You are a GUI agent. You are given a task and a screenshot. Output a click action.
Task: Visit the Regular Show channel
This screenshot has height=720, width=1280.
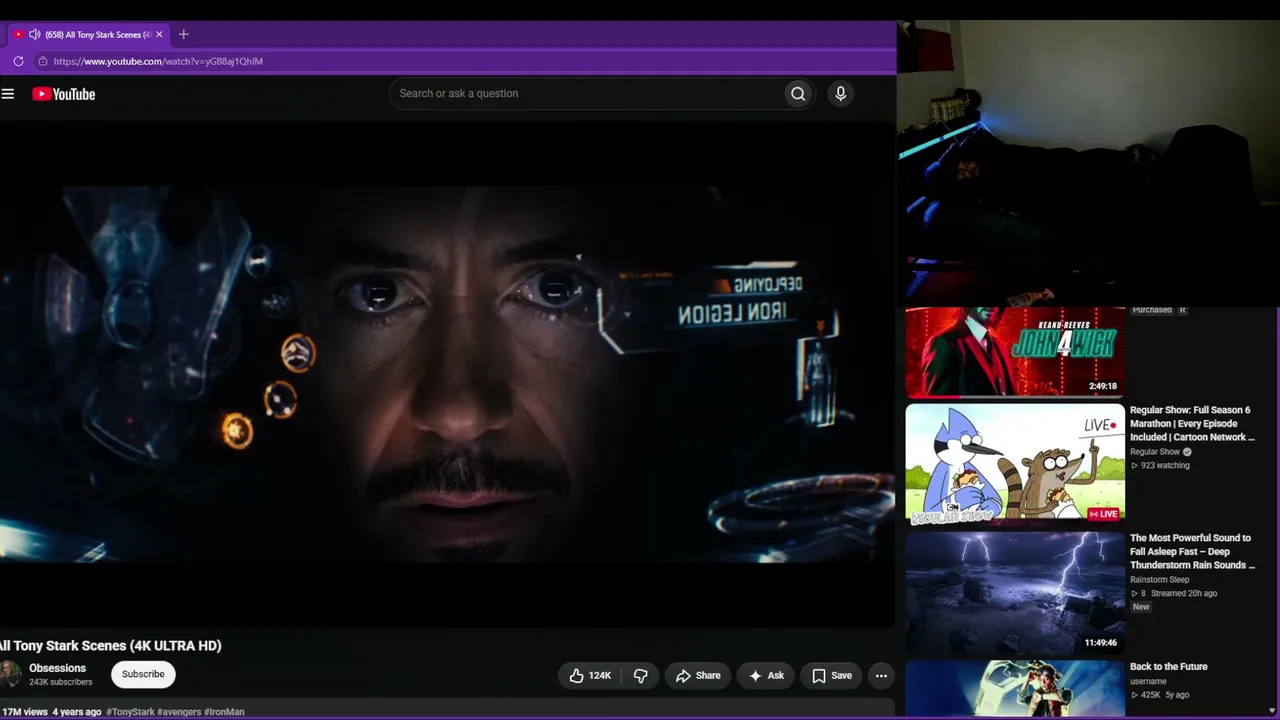(x=1155, y=452)
